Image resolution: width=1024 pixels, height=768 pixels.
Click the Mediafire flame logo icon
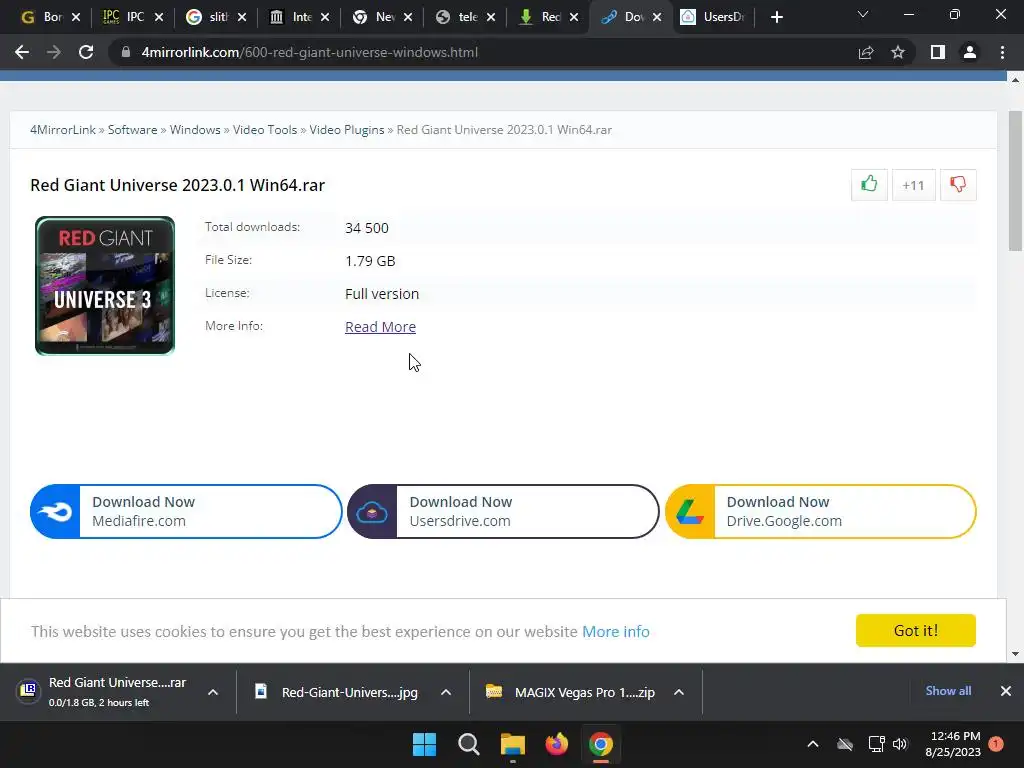(x=56, y=512)
